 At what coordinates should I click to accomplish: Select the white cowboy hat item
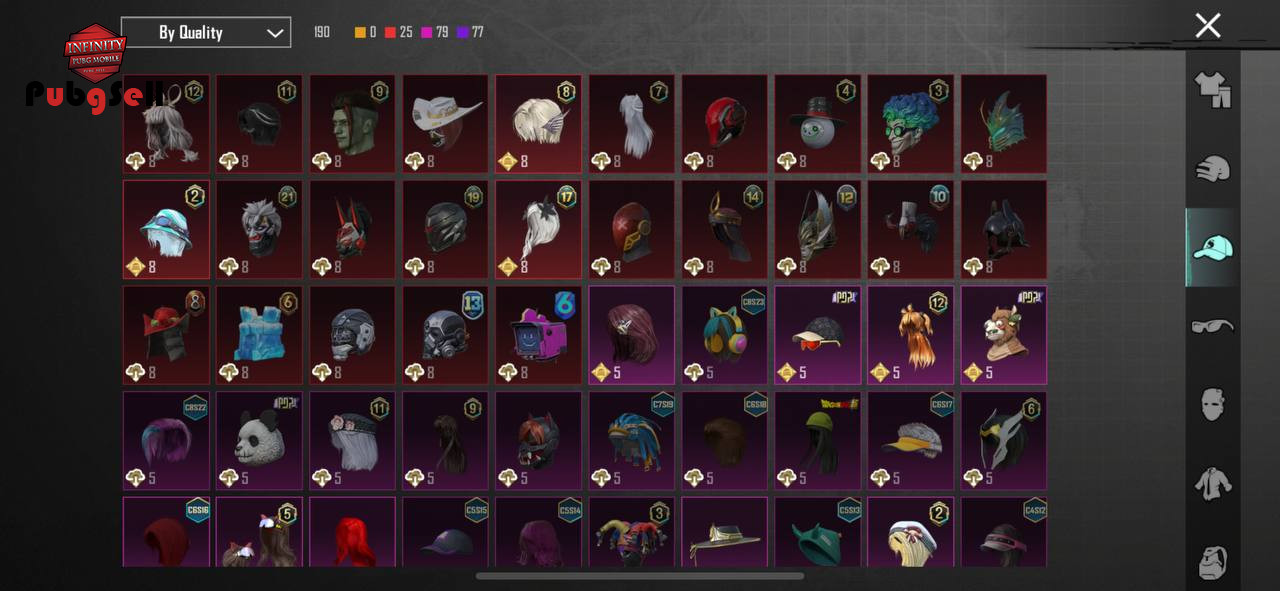[x=445, y=124]
